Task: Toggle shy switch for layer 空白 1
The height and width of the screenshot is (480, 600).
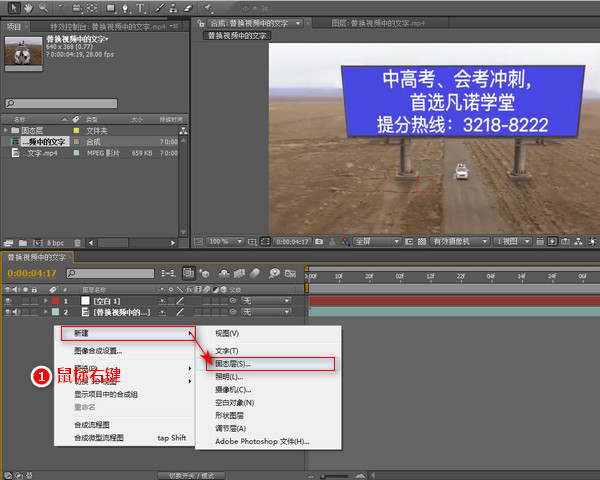Action: coord(163,301)
